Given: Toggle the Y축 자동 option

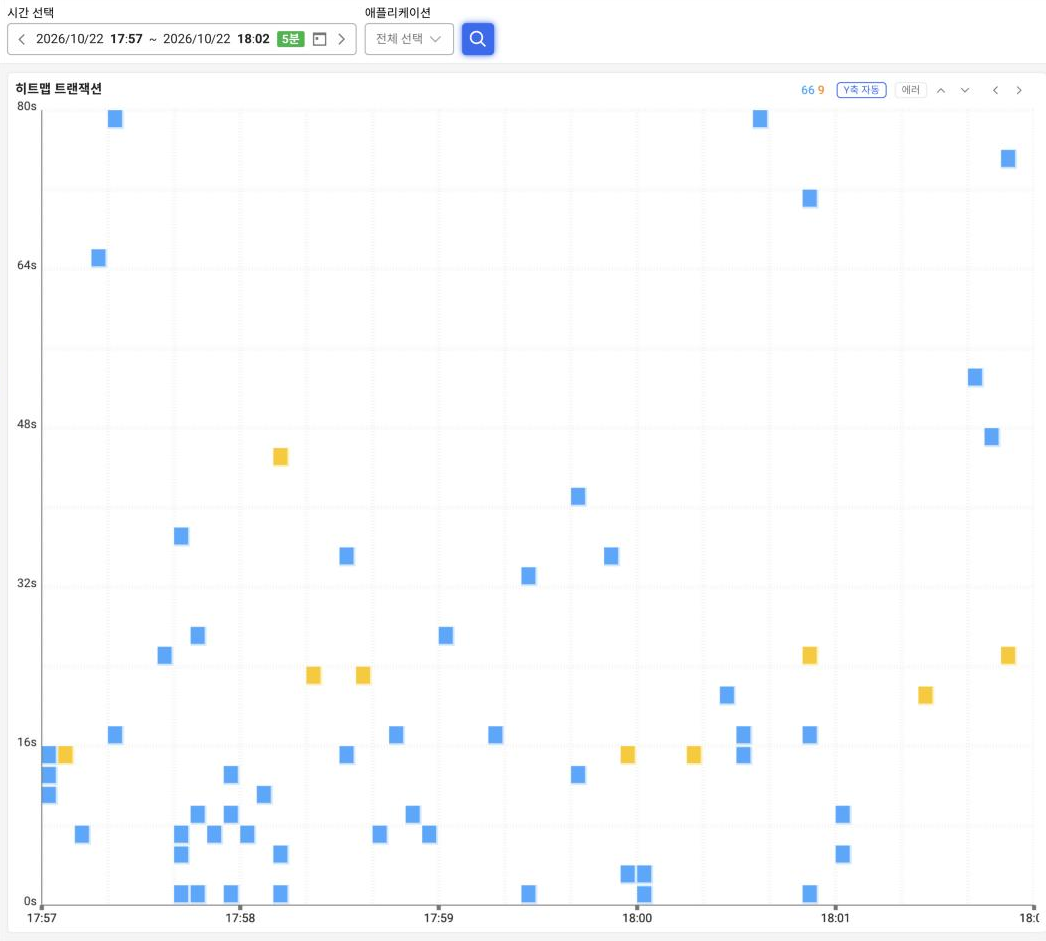Looking at the screenshot, I should point(861,90).
